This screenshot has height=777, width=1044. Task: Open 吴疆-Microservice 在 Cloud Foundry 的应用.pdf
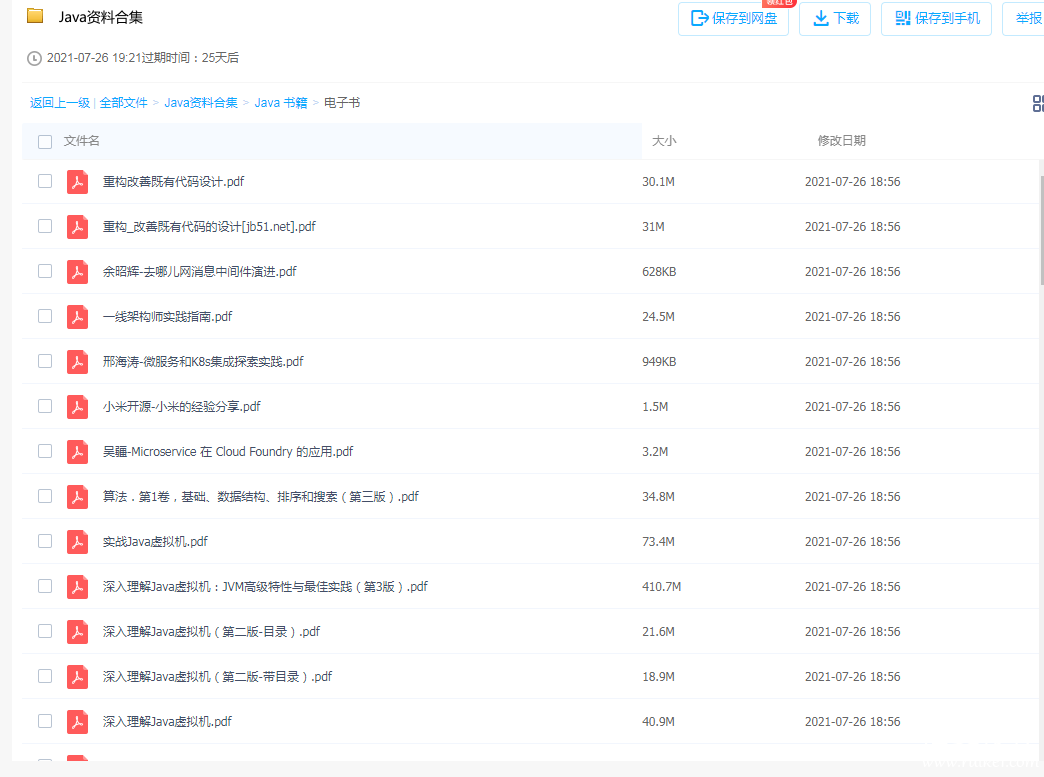pyautogui.click(x=228, y=451)
